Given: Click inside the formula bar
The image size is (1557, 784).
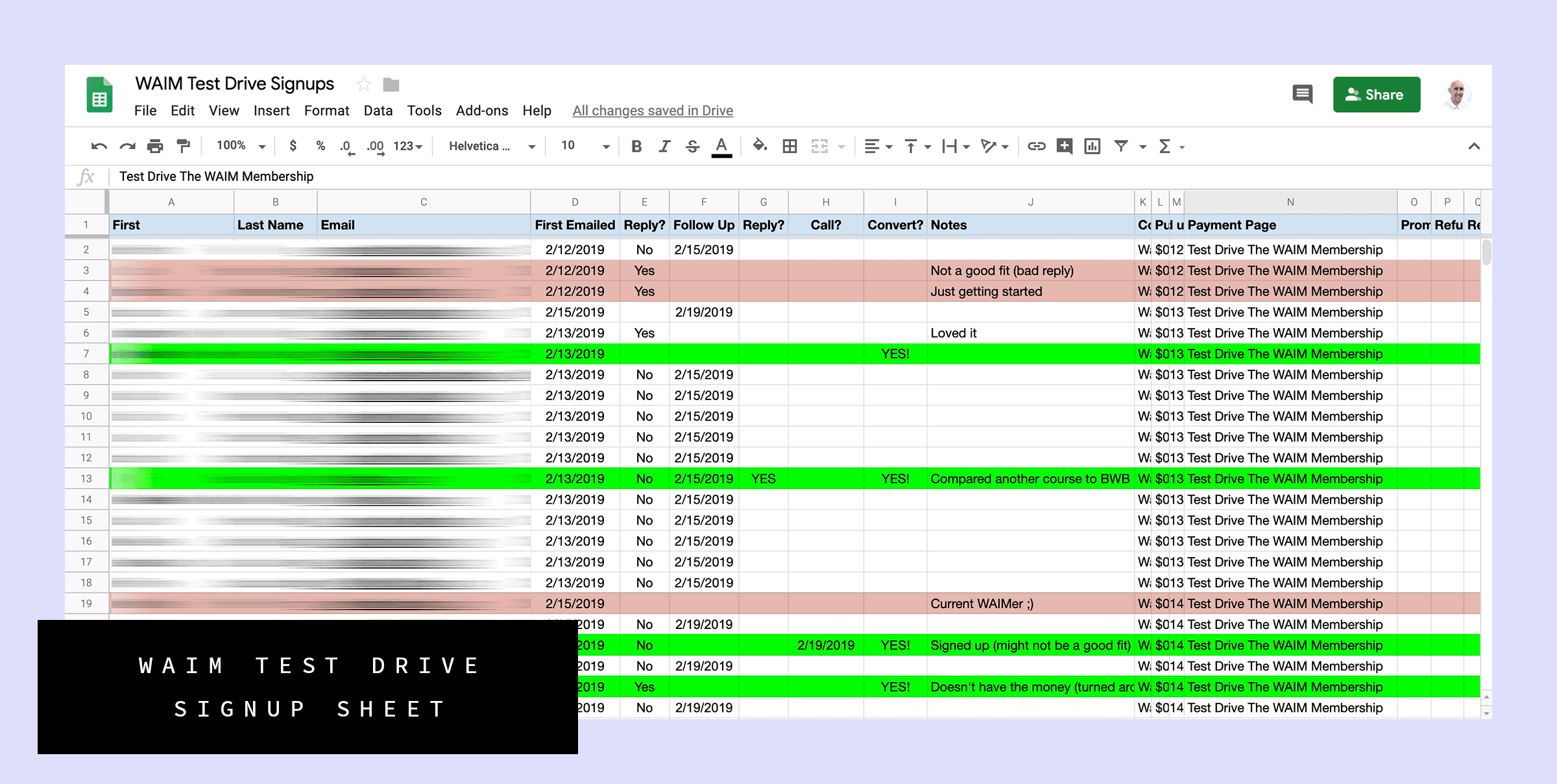Looking at the screenshot, I should click(x=454, y=176).
